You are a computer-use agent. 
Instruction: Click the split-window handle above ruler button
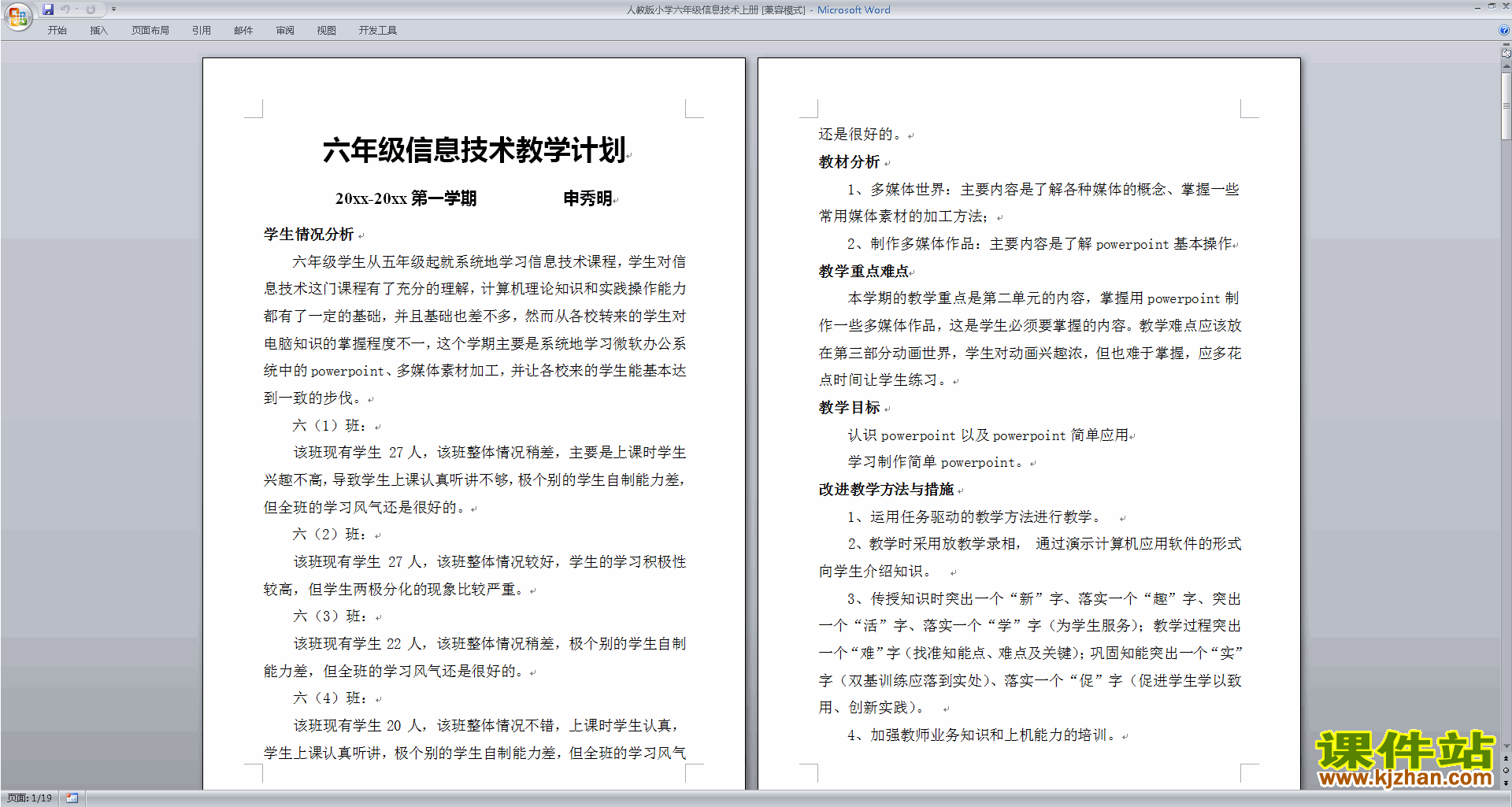1506,45
